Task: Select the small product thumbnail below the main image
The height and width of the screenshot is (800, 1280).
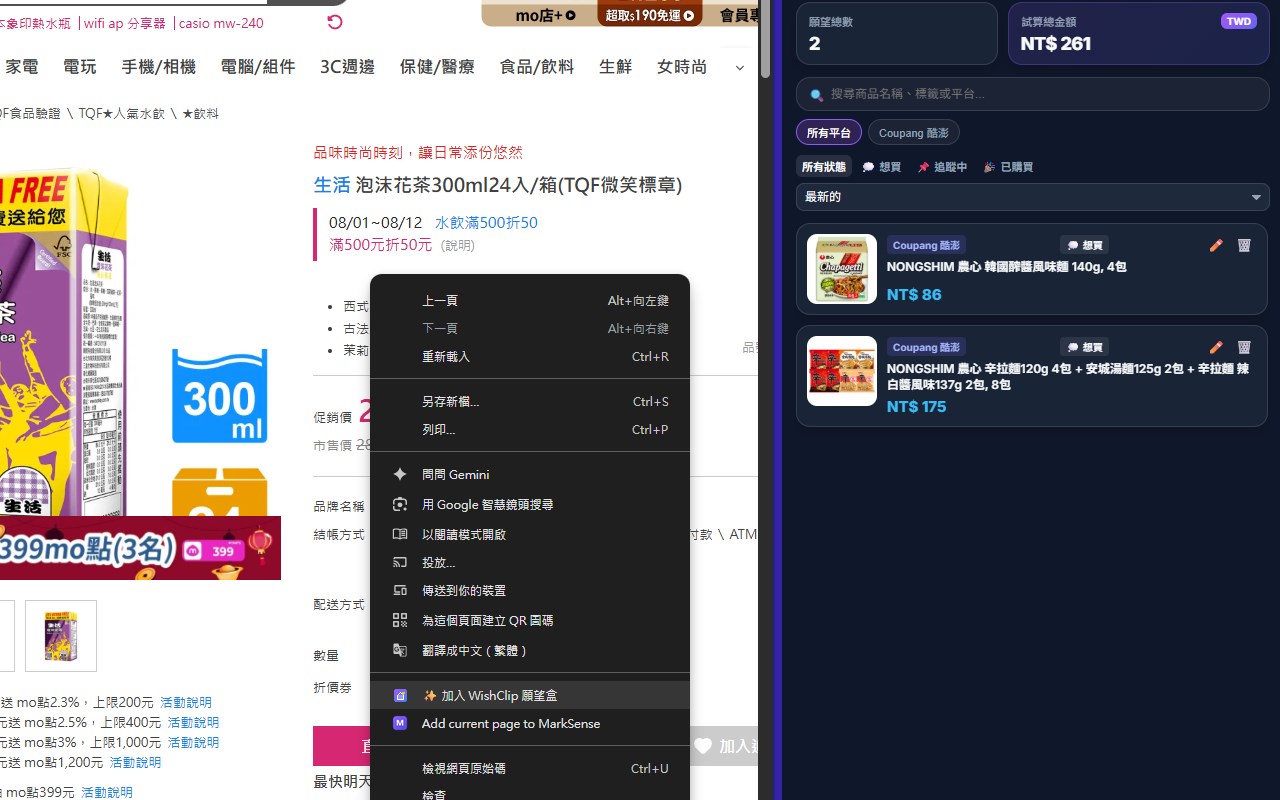Action: (x=61, y=636)
